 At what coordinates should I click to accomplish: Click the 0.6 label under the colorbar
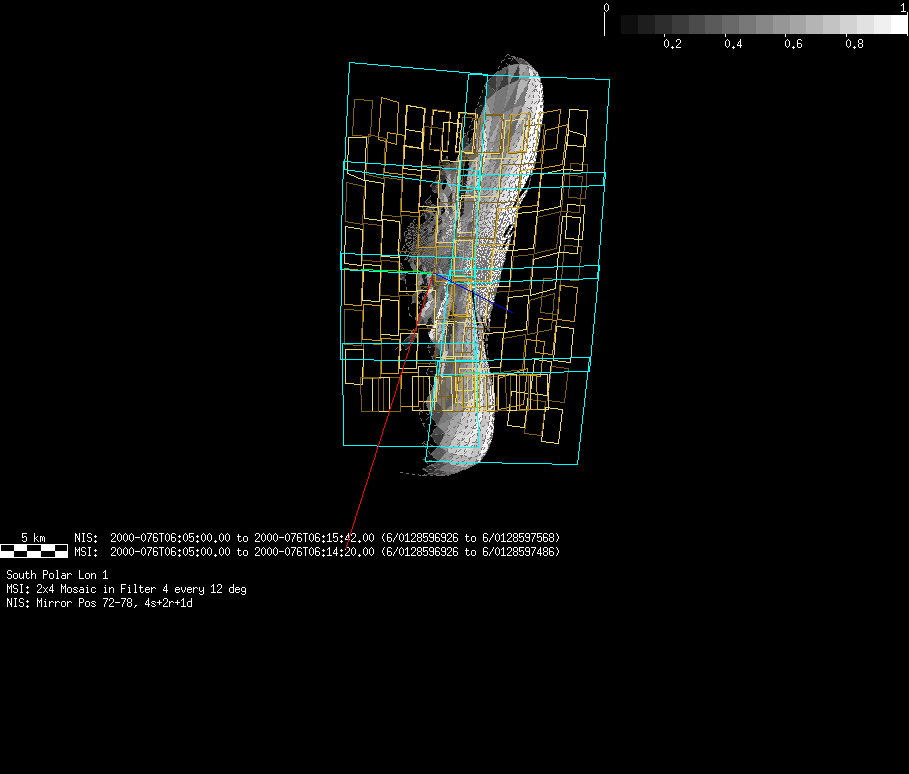pos(794,44)
